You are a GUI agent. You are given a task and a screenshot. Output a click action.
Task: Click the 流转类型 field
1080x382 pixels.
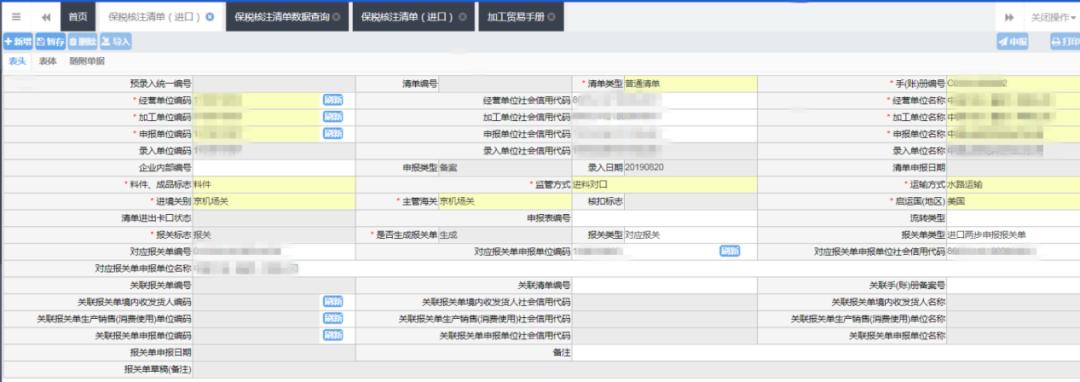1013,218
